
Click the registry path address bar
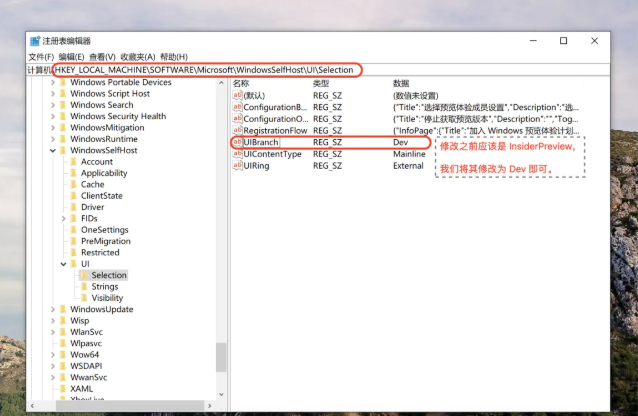pos(318,70)
